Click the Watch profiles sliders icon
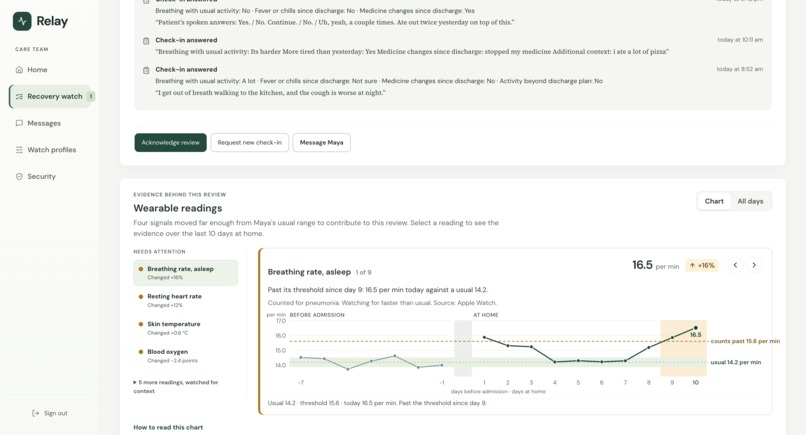 [19, 150]
